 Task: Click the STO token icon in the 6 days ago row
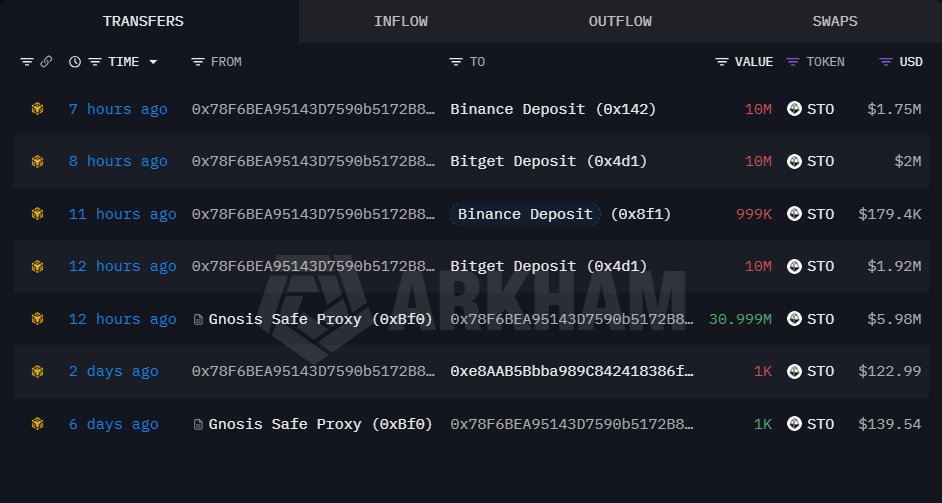(x=794, y=424)
